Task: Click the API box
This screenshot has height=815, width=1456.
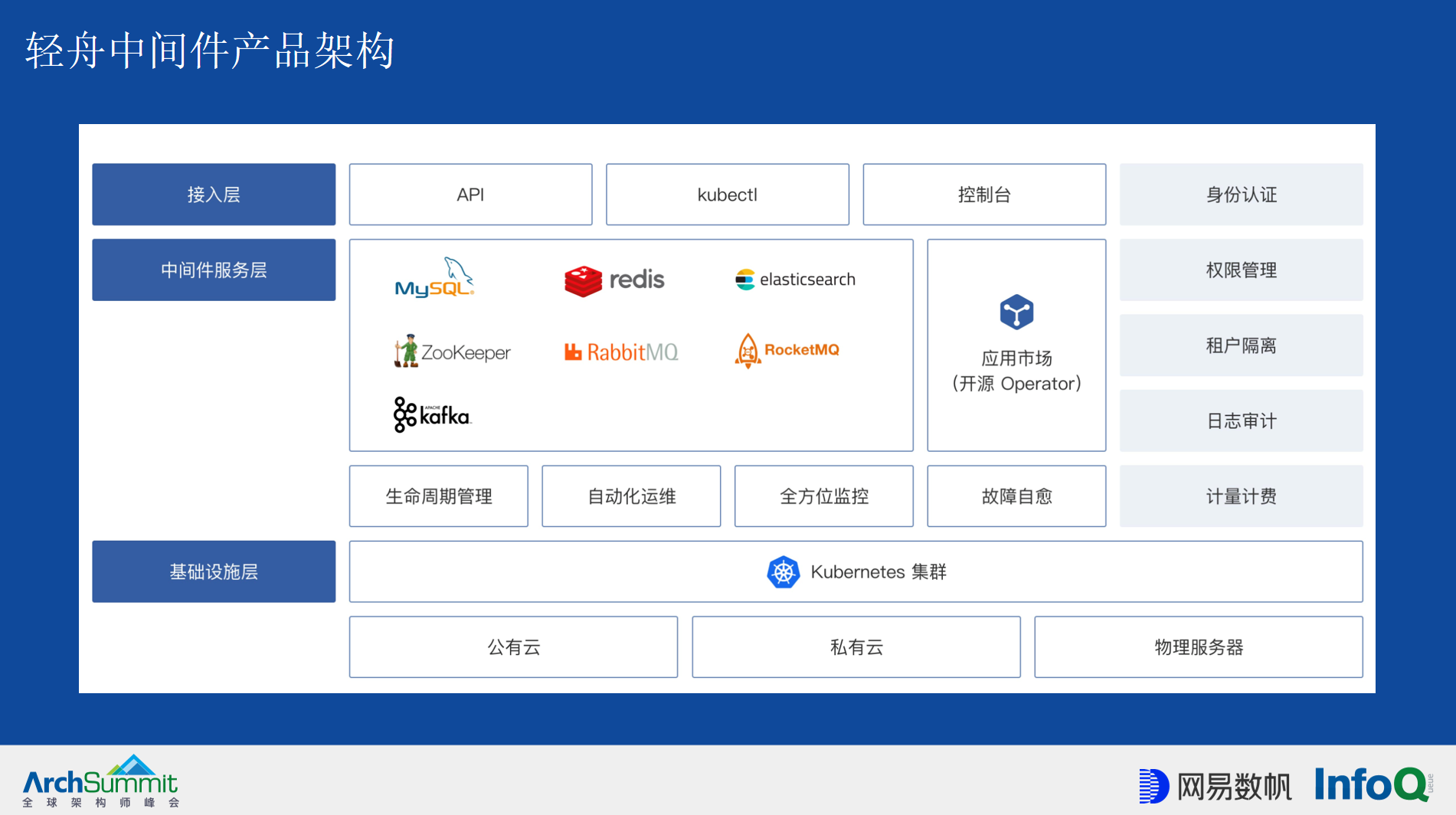Action: (470, 195)
